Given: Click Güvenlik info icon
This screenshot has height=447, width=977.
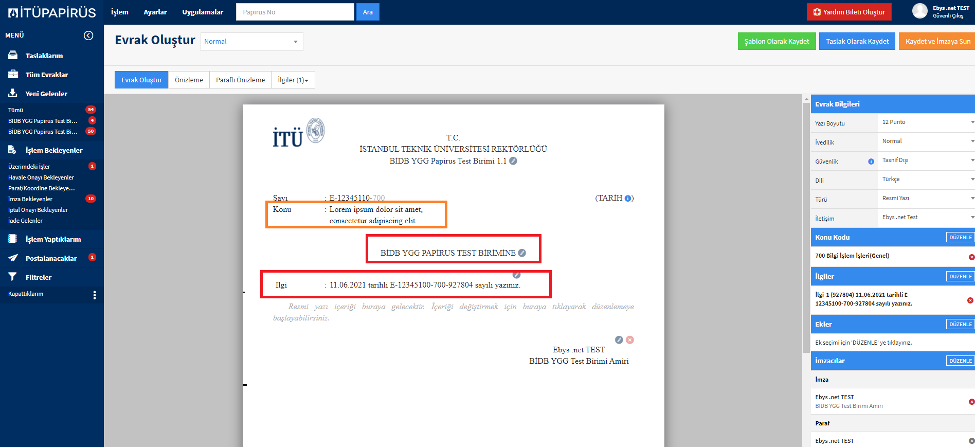Looking at the screenshot, I should (x=871, y=161).
